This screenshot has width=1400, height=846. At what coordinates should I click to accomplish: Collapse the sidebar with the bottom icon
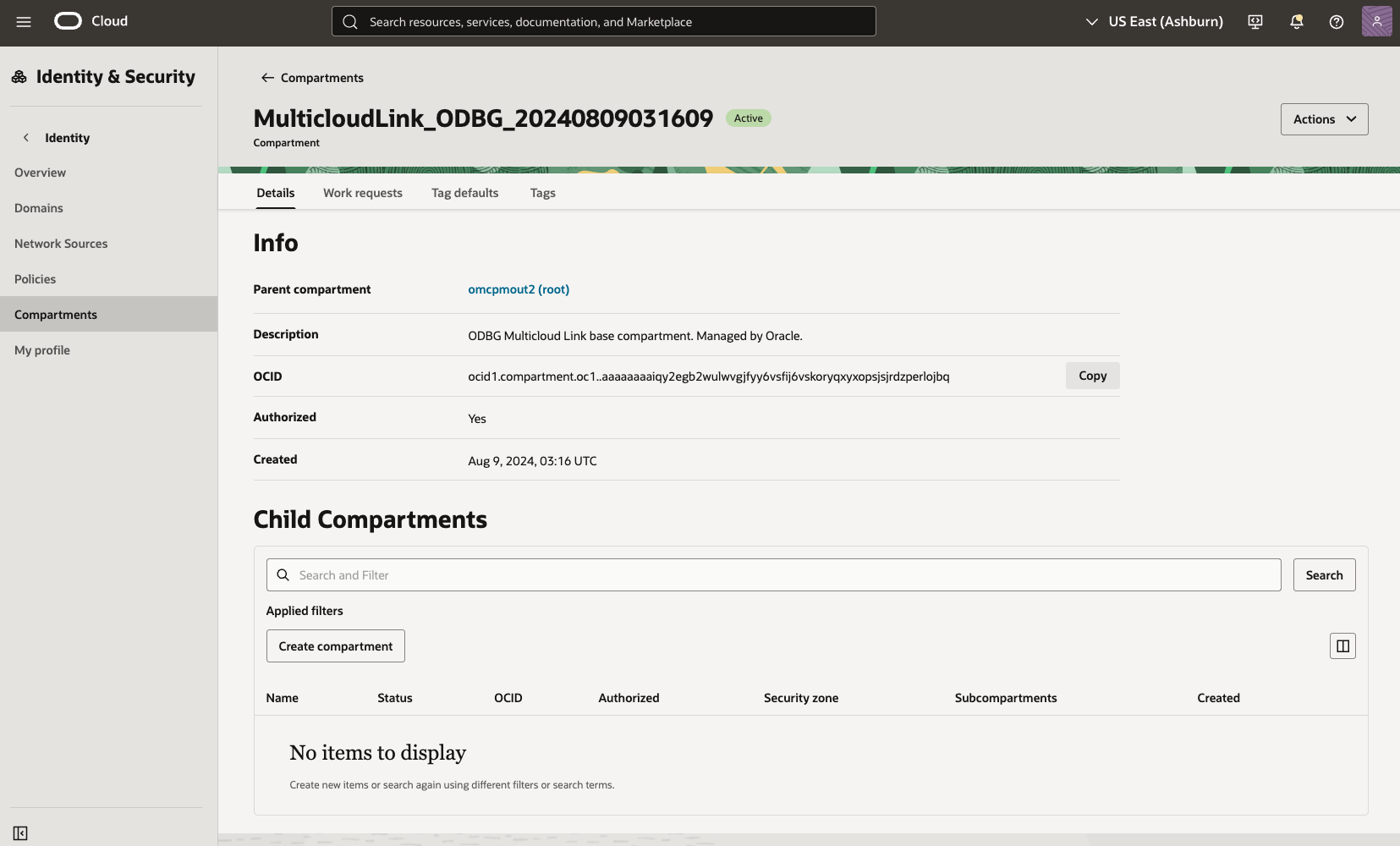(x=21, y=833)
